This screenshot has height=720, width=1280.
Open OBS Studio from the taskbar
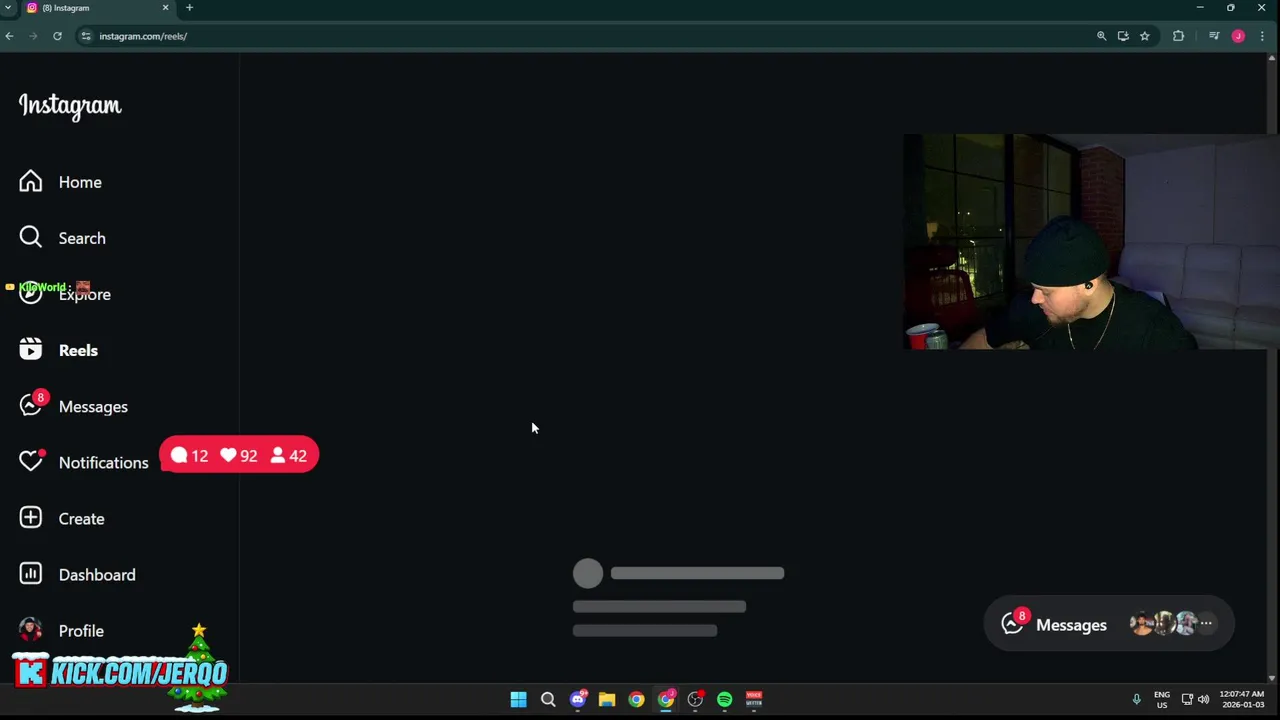[x=695, y=699]
